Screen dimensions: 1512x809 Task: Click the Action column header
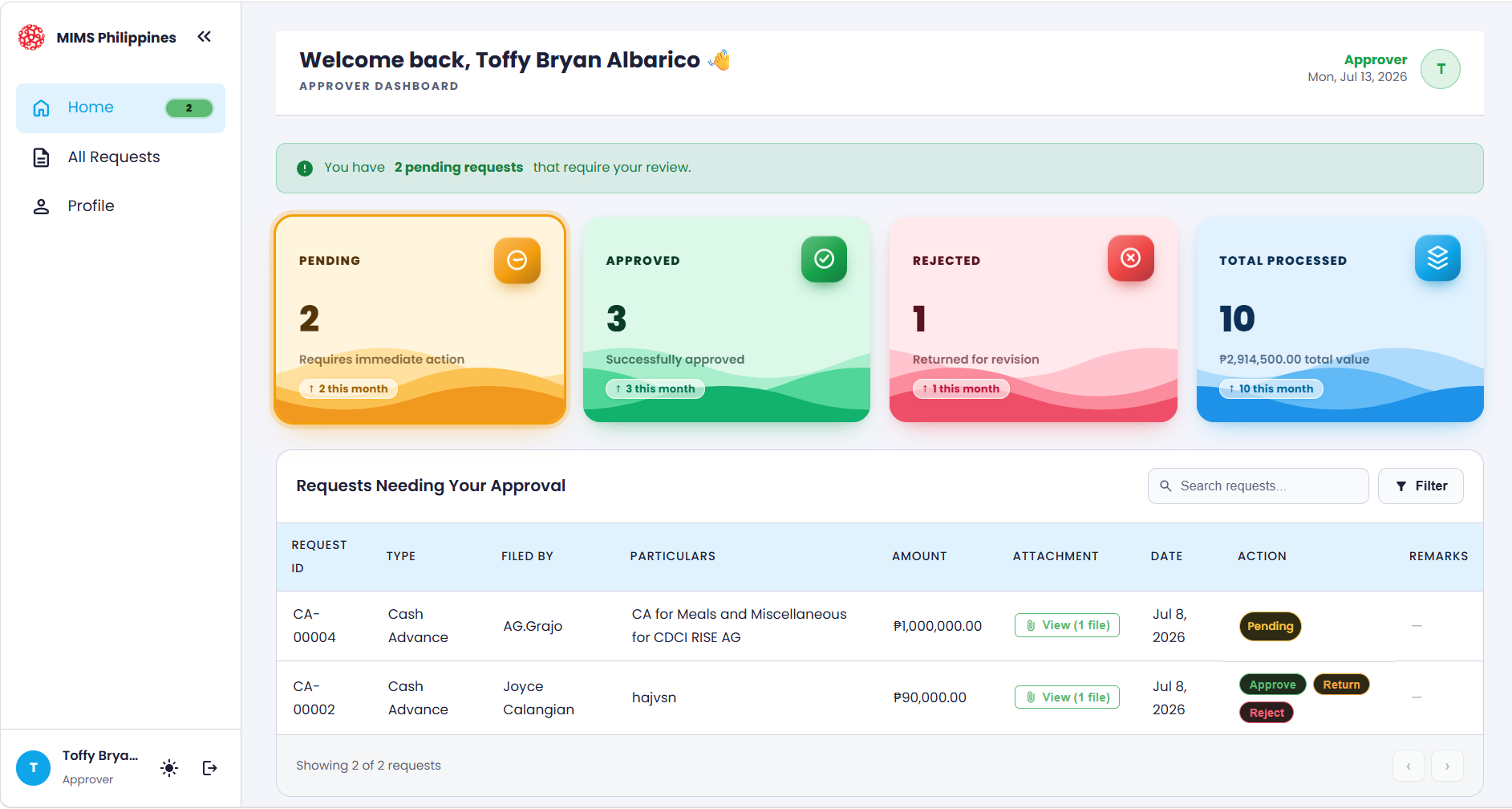pyautogui.click(x=1262, y=557)
